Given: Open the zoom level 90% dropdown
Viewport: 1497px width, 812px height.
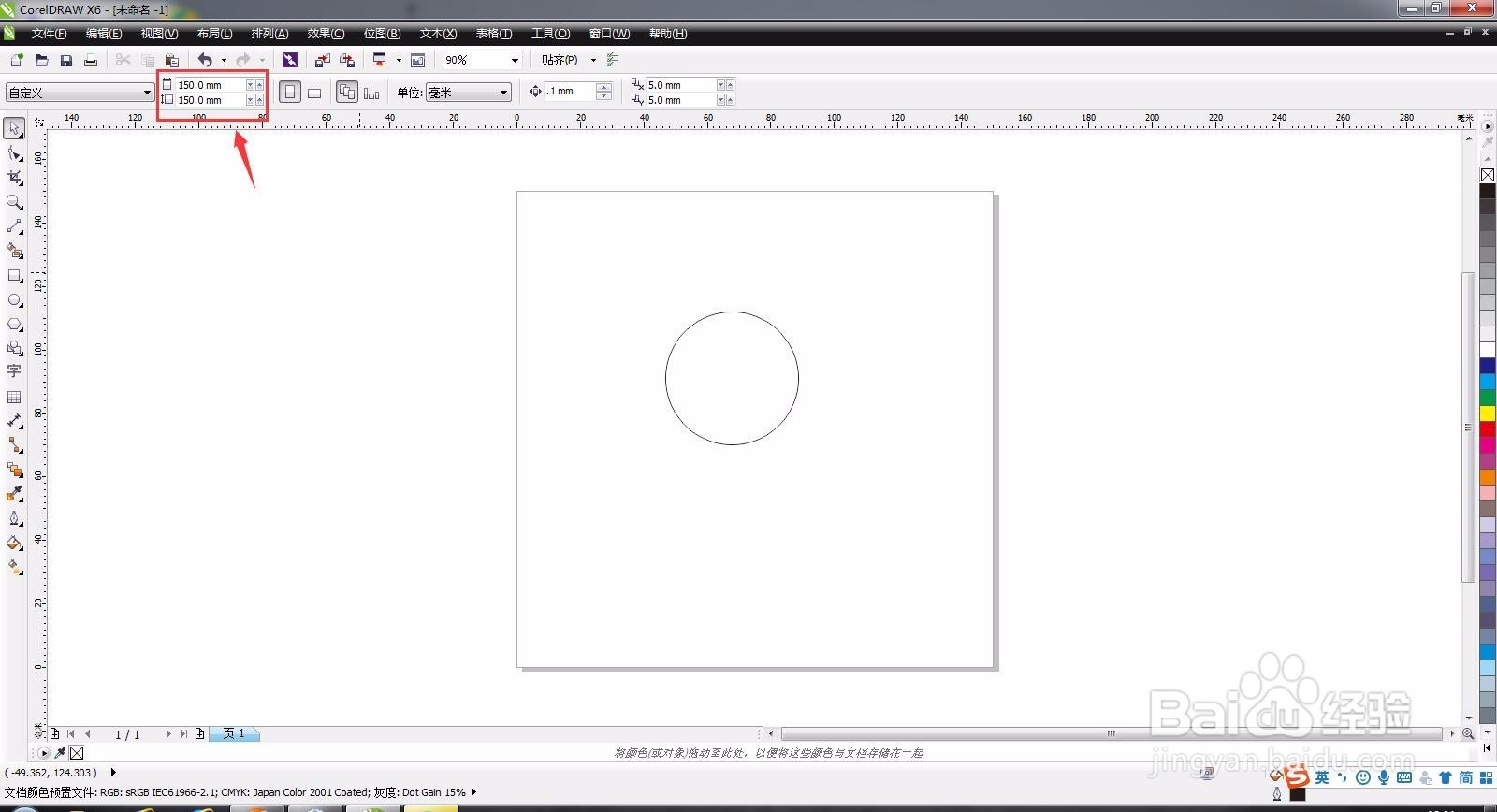Looking at the screenshot, I should coord(515,60).
